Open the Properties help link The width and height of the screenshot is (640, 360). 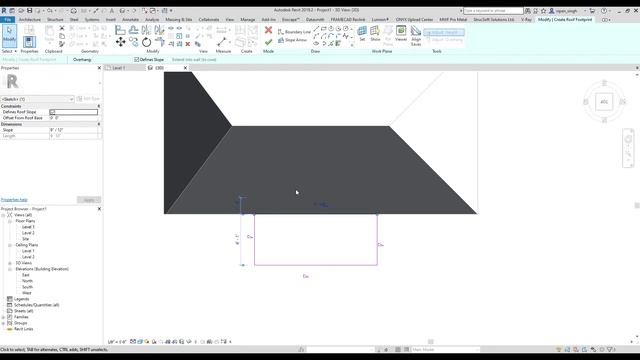(14, 200)
